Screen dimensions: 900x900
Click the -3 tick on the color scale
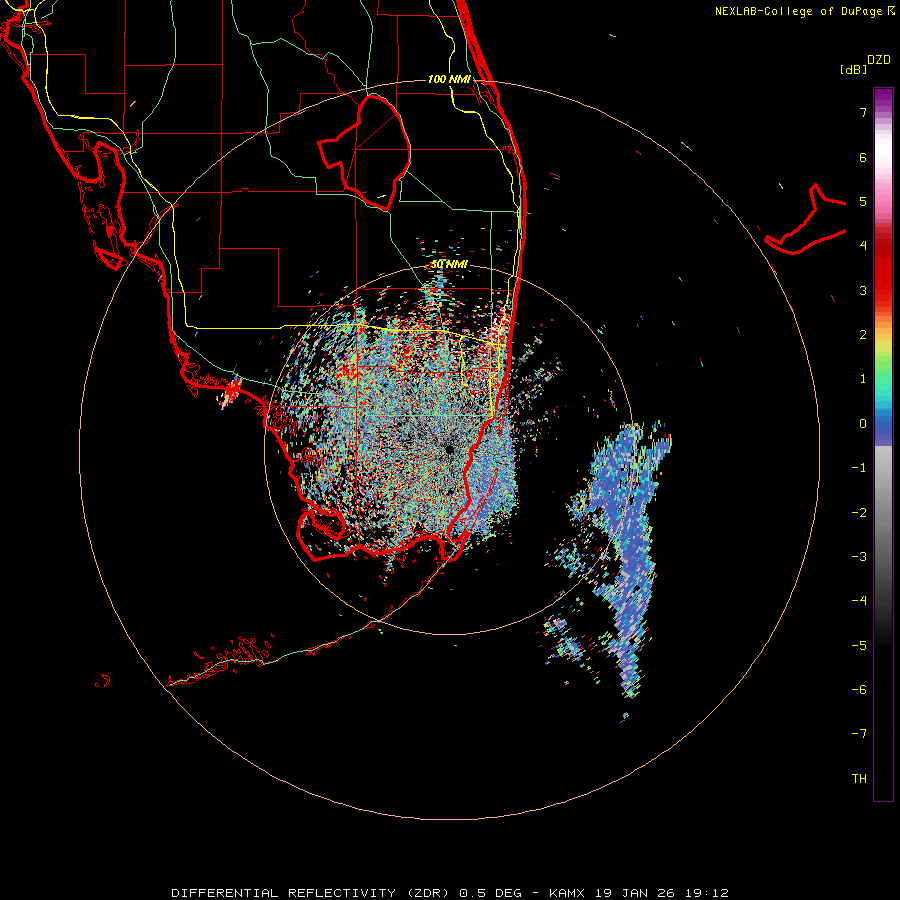859,556
